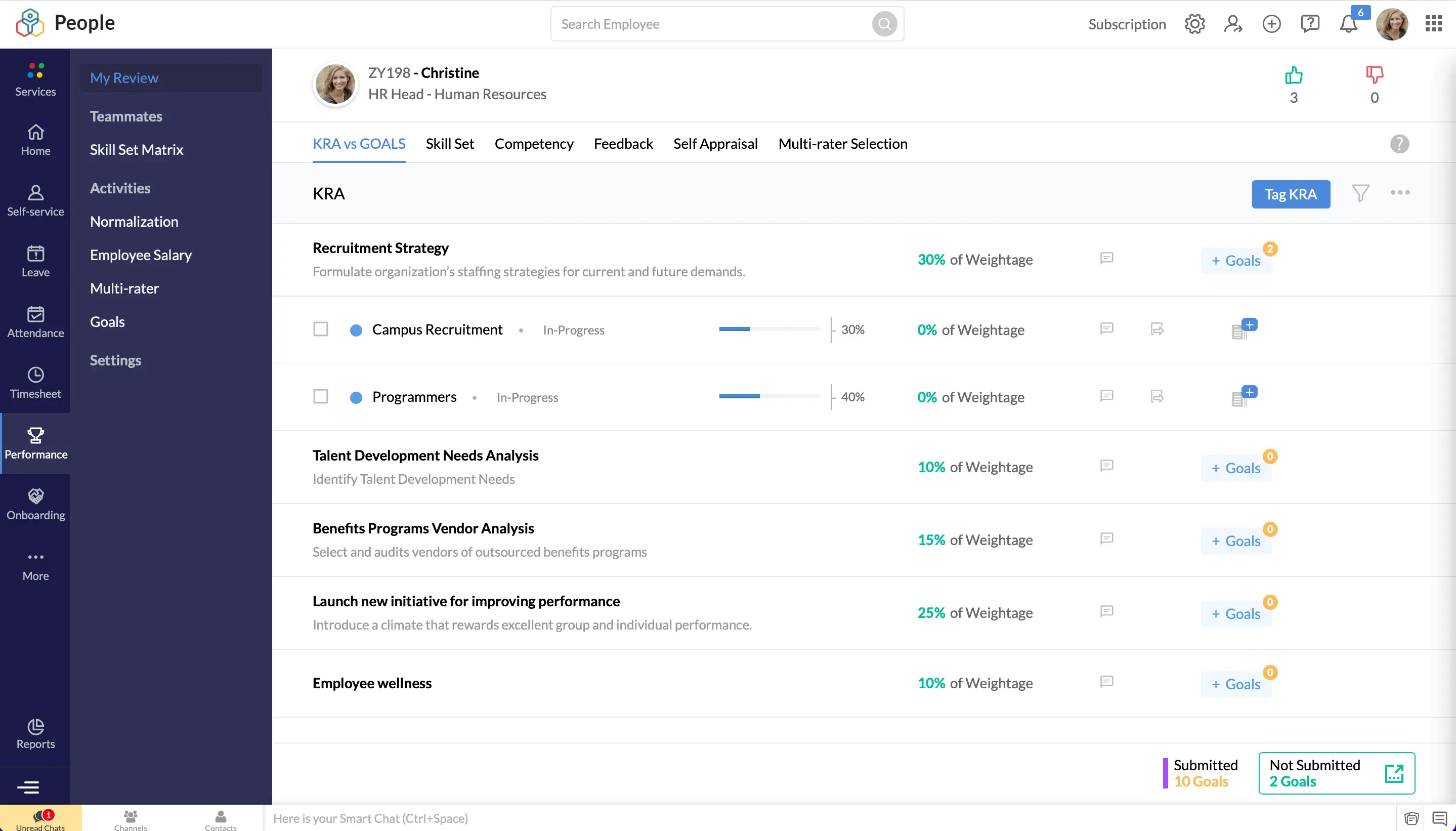Expand the hamburger menu at bottom left

pos(28,787)
